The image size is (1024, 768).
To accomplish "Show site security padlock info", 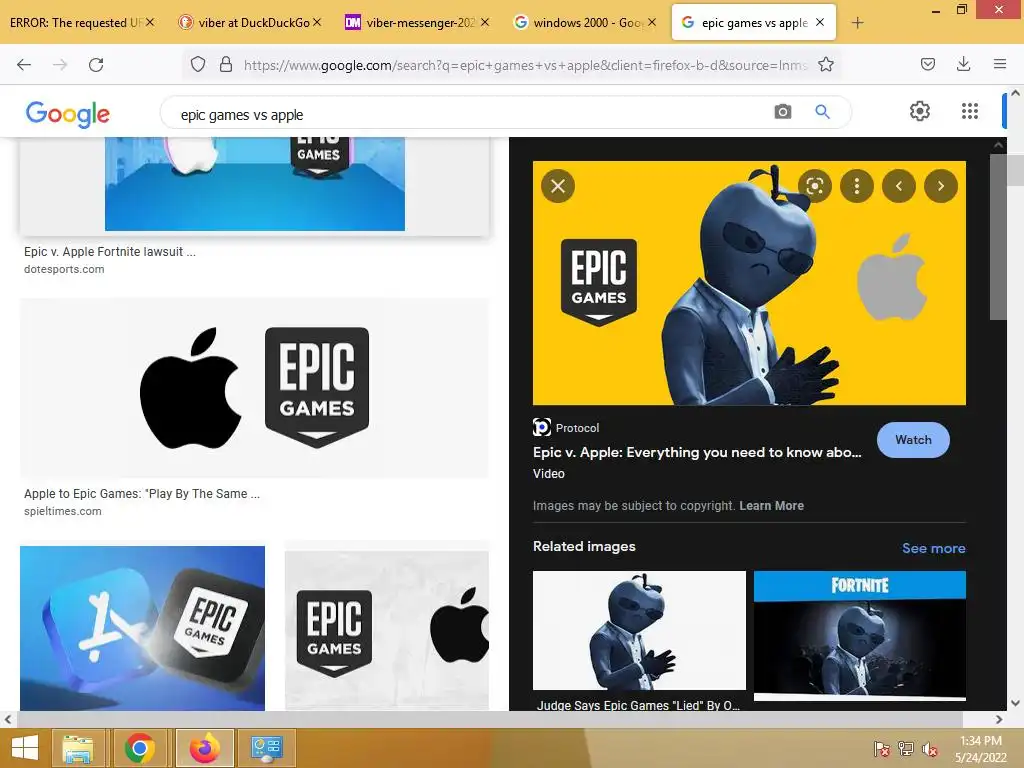I will (226, 65).
